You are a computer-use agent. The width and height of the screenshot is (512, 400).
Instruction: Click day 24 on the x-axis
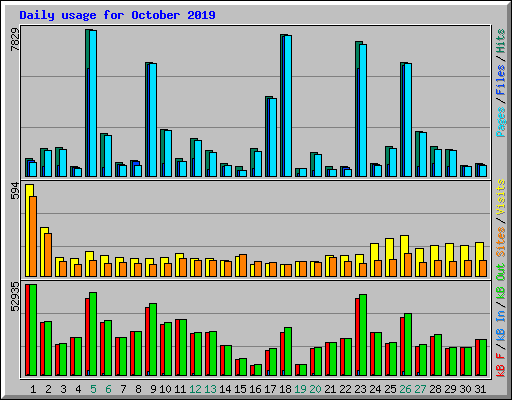375,389
